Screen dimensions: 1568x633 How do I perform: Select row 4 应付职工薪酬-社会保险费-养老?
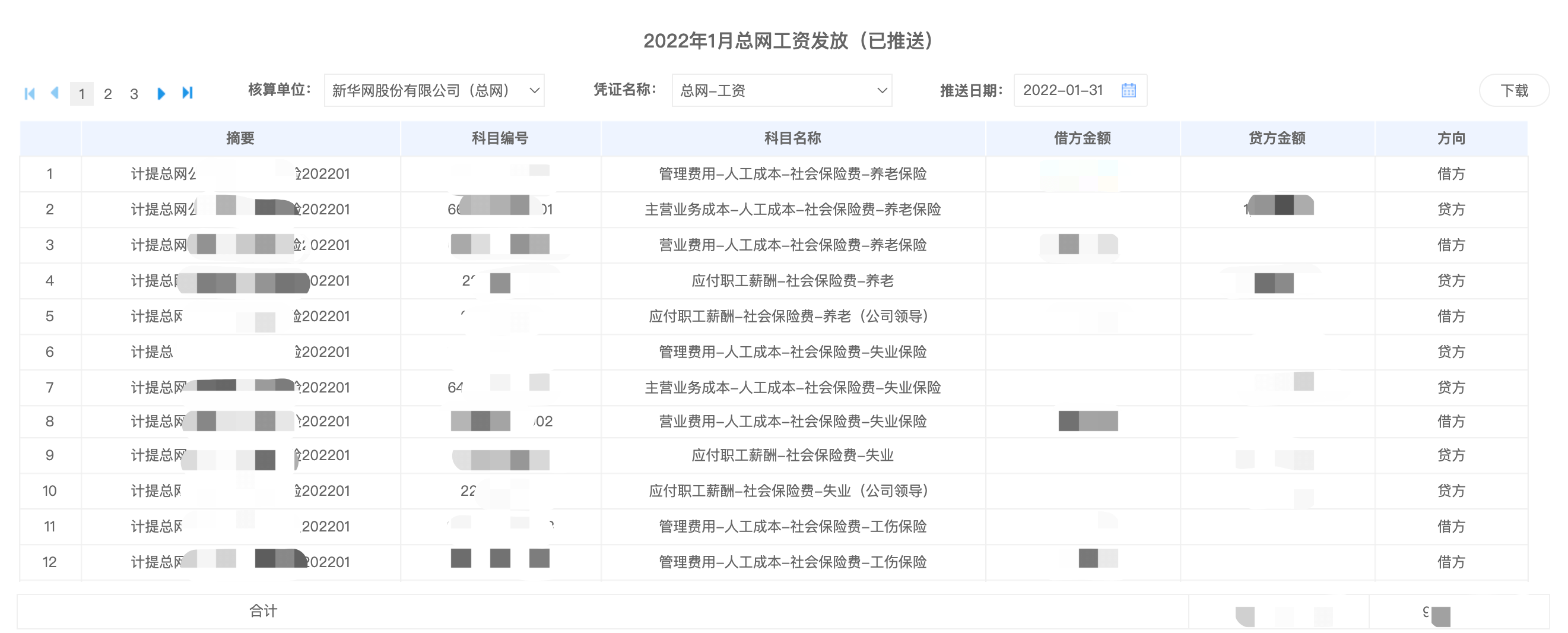pos(792,281)
